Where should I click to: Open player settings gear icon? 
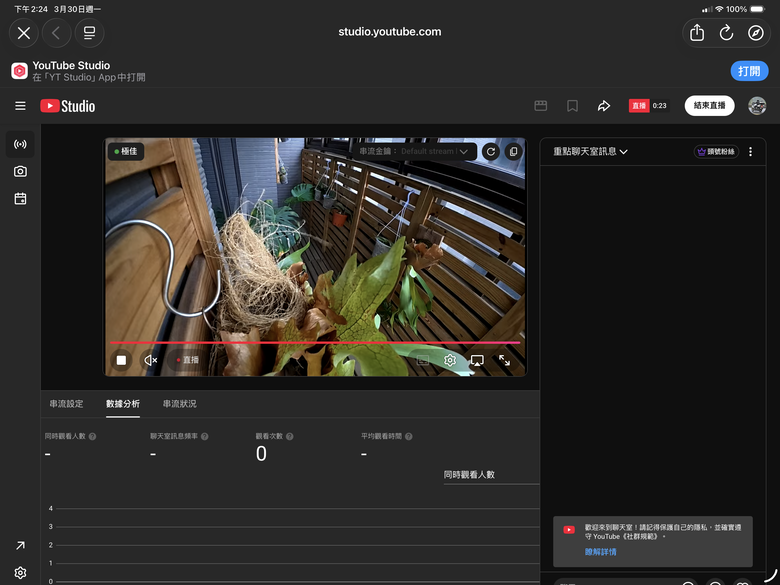450,360
